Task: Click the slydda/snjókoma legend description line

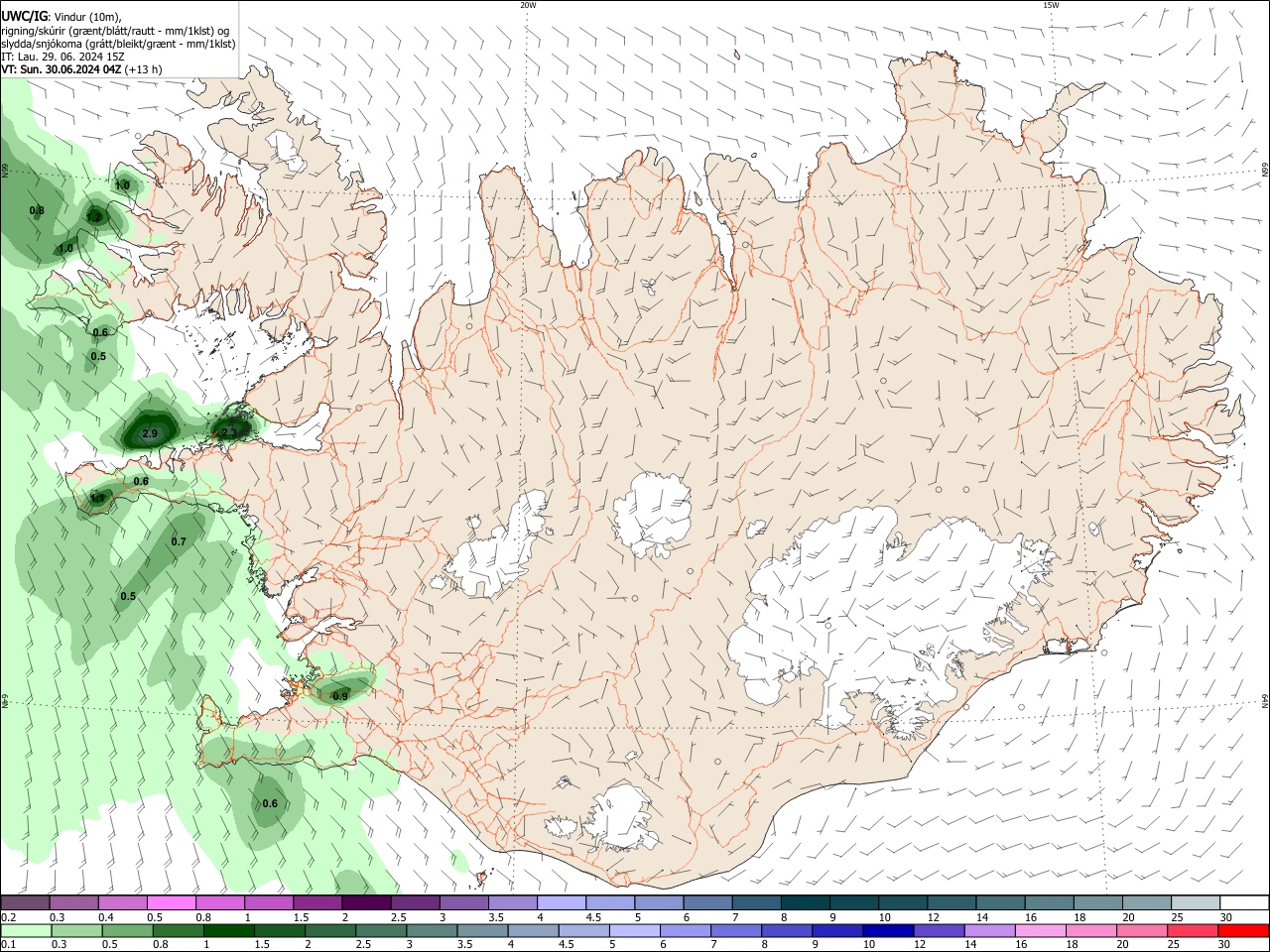Action: (x=118, y=44)
